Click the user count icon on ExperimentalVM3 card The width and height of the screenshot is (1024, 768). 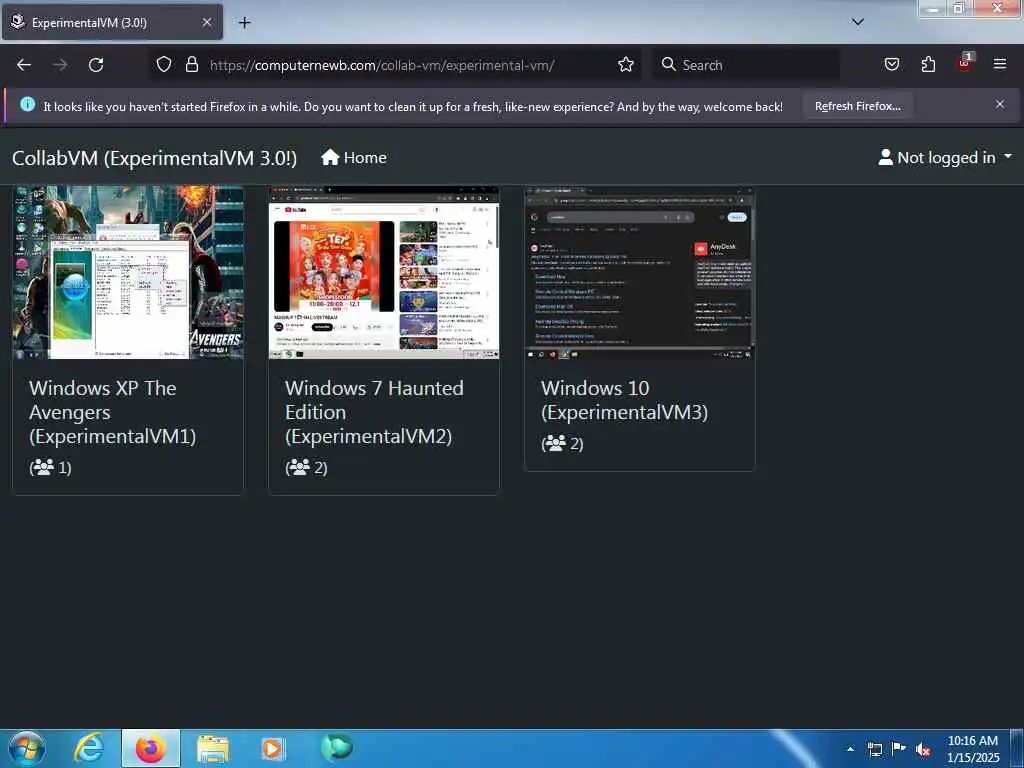pyautogui.click(x=556, y=443)
